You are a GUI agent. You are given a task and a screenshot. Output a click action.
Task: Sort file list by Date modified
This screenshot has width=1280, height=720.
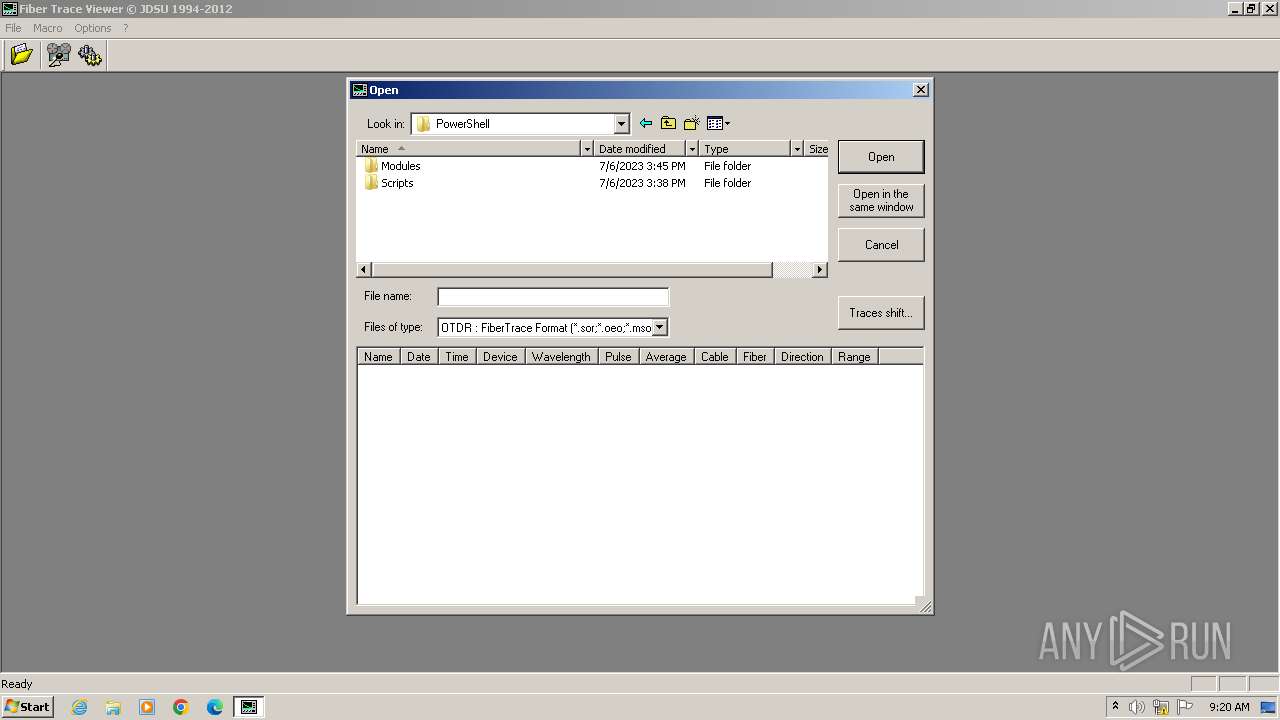(640, 149)
